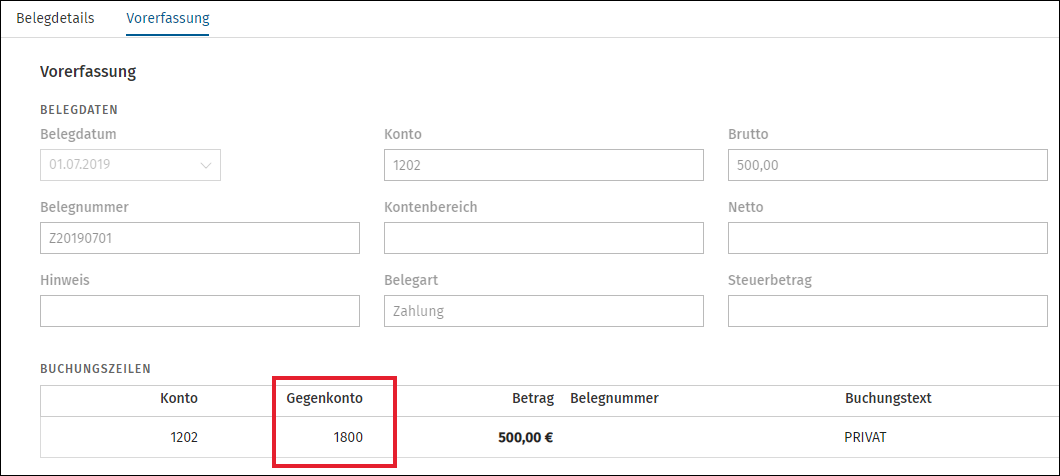
Task: Select the Buchungstext cell PRIVAT
Action: [x=865, y=437]
